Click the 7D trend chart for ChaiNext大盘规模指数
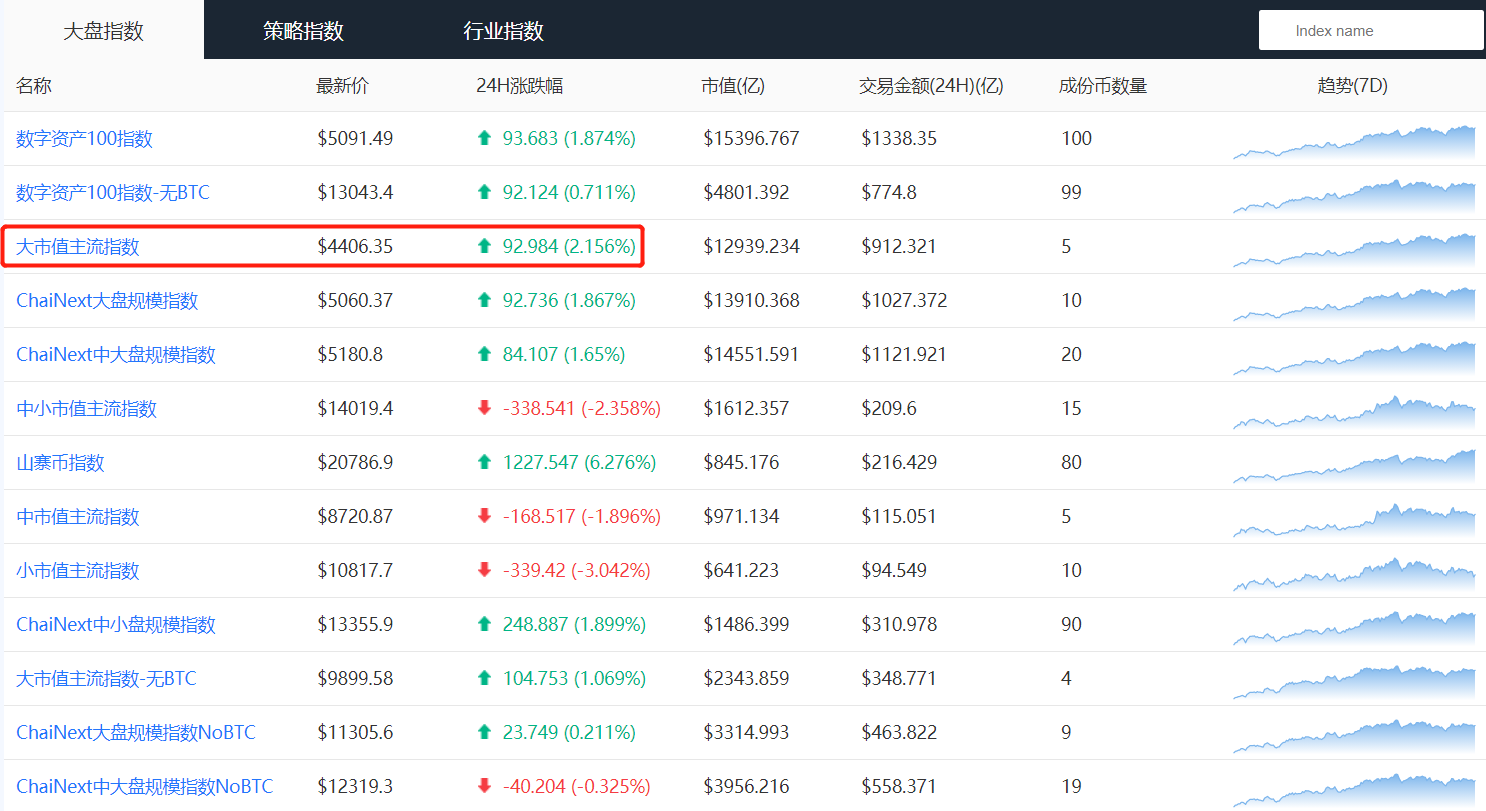The height and width of the screenshot is (811, 1486). [1354, 304]
